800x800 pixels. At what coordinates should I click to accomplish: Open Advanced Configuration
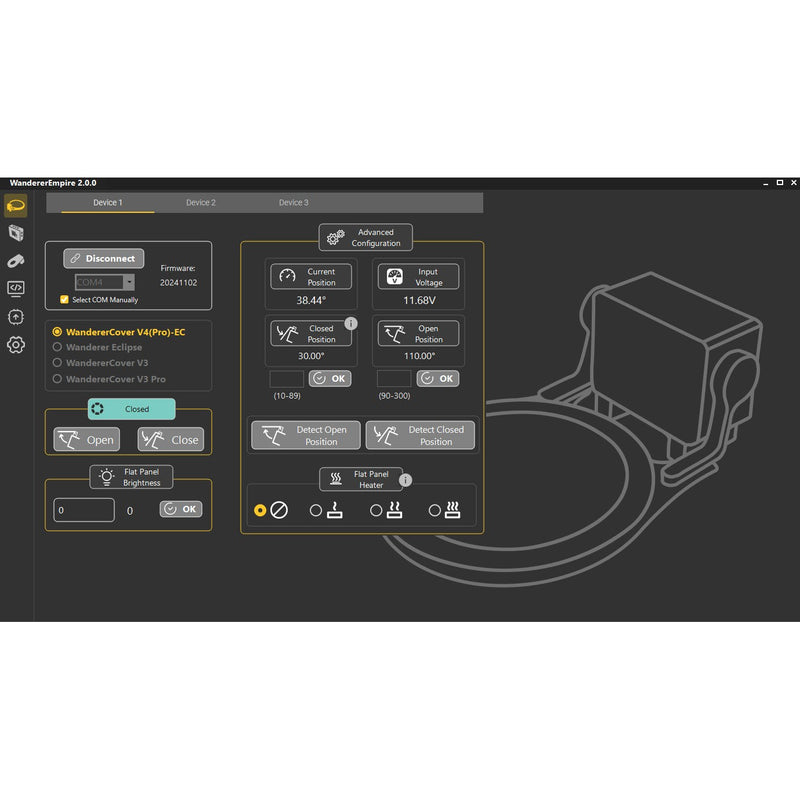point(365,237)
